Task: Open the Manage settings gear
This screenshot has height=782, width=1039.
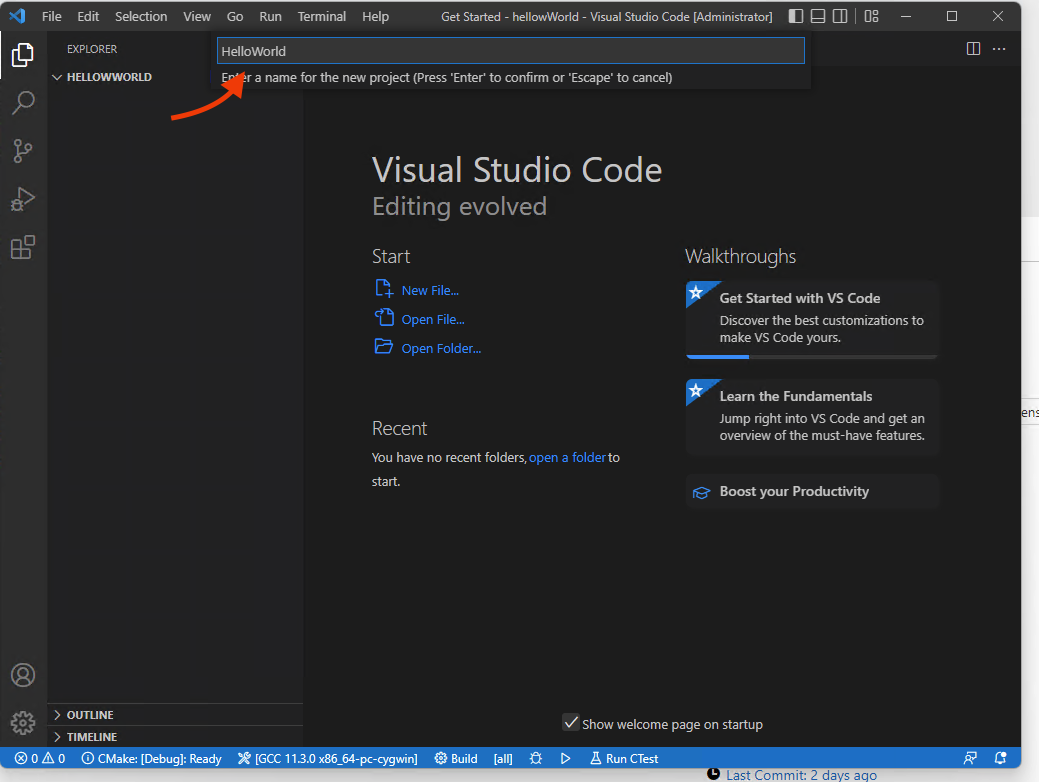Action: (x=22, y=722)
